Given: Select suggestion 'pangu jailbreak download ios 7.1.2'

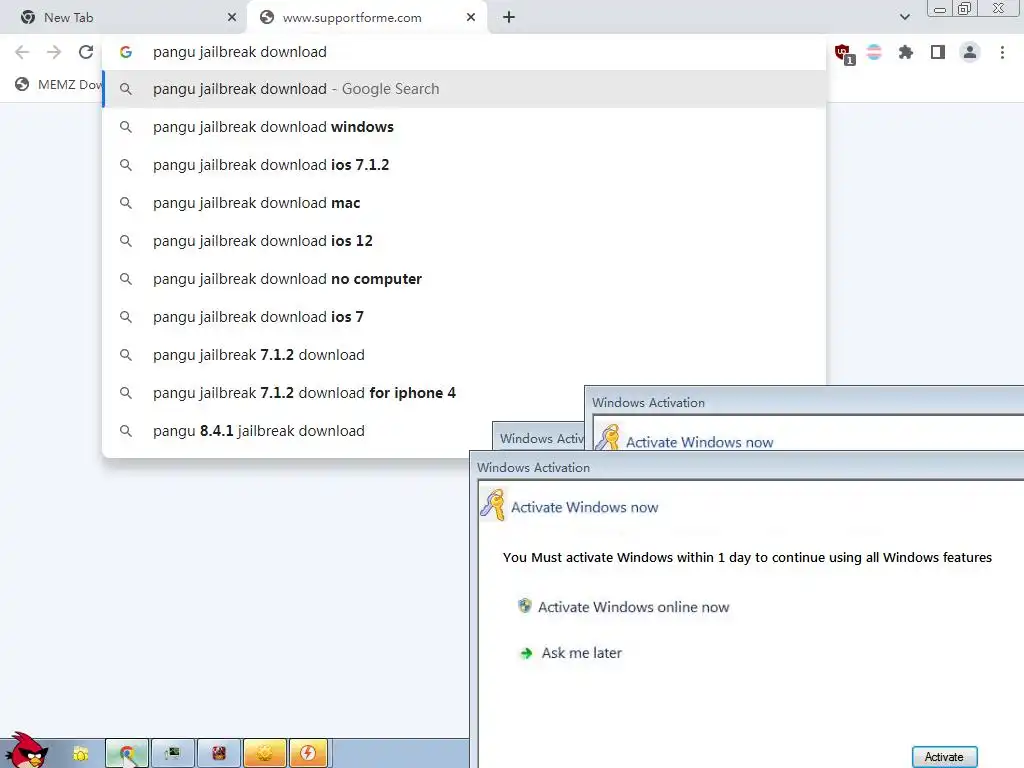Looking at the screenshot, I should (464, 165).
